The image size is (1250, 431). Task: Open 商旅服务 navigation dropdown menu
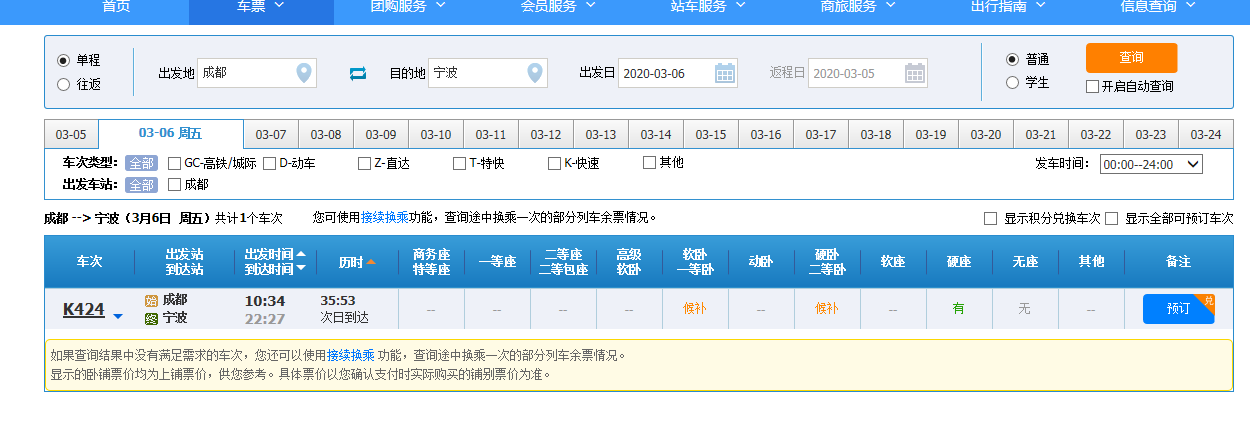click(858, 6)
